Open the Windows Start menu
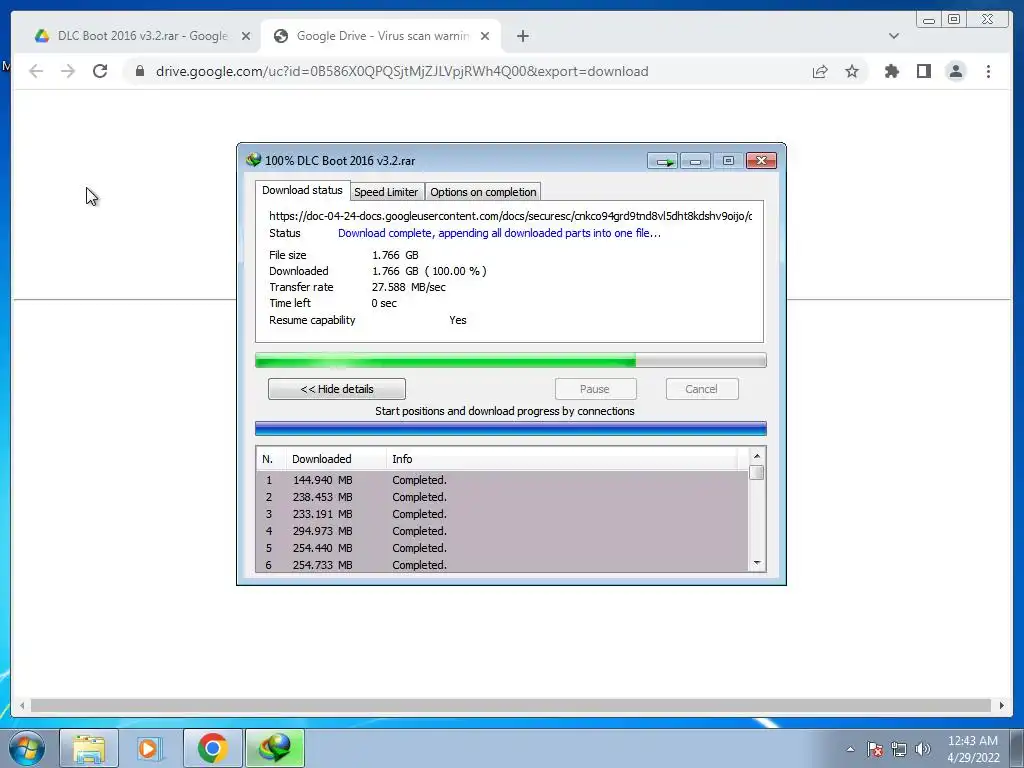The image size is (1024, 768). (x=27, y=748)
